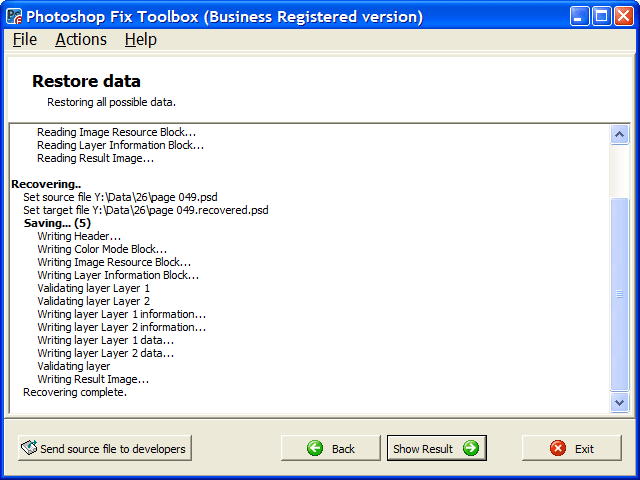Select 'Writing layer Layer 1 information...' line
The width and height of the screenshot is (640, 480).
click(x=122, y=314)
